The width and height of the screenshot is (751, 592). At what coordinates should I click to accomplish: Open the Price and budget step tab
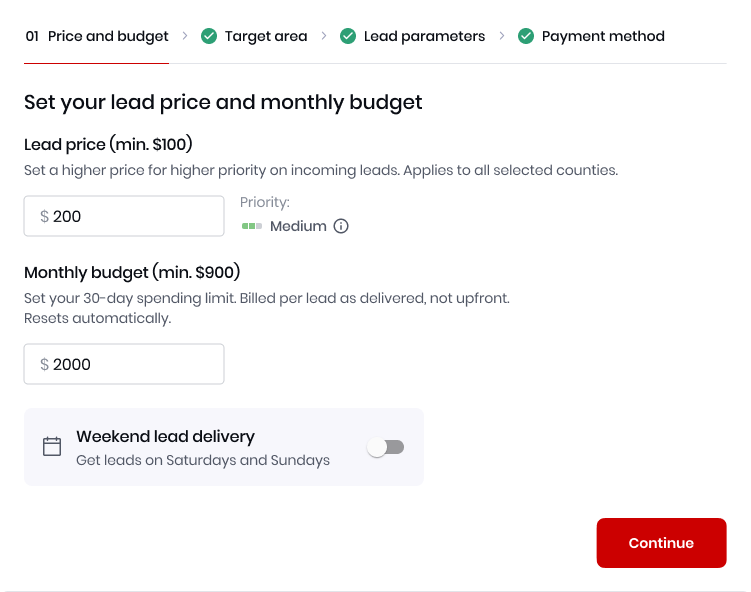coord(97,36)
